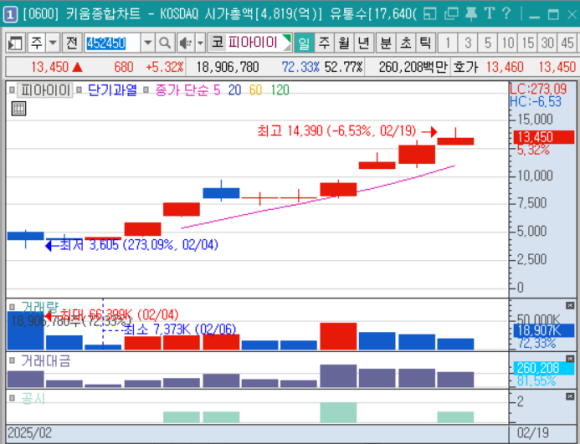This screenshot has width=580, height=444.
Task: Close the 거래량 volume panel
Action: 570,306
